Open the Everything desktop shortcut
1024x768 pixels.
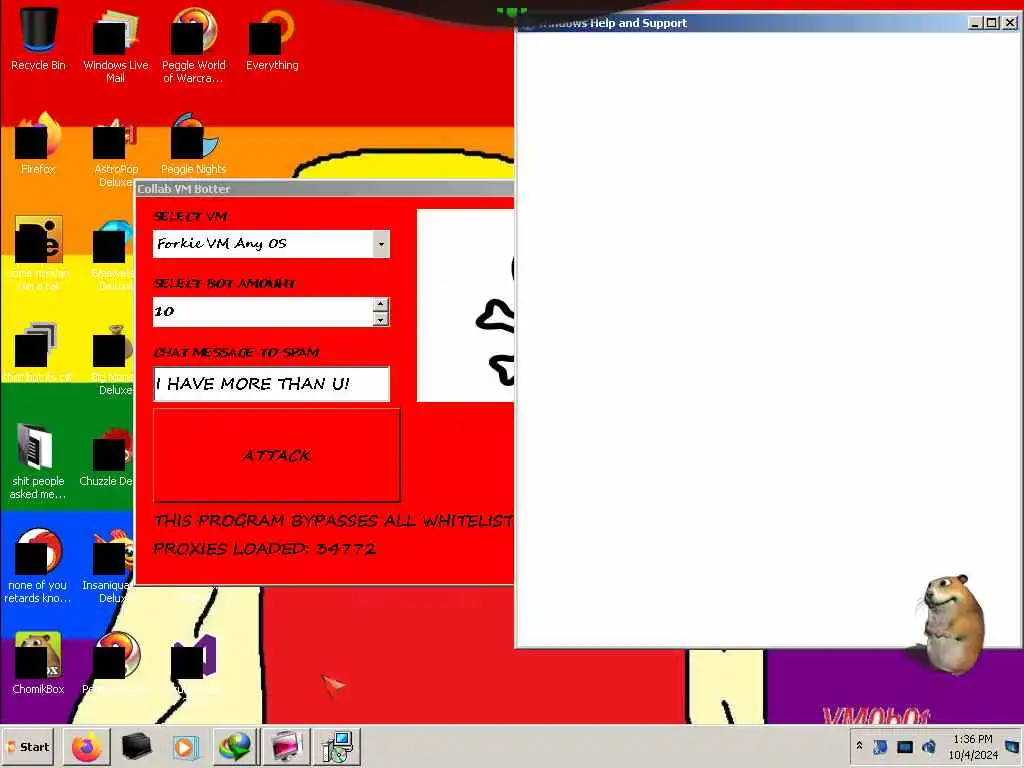[x=272, y=39]
